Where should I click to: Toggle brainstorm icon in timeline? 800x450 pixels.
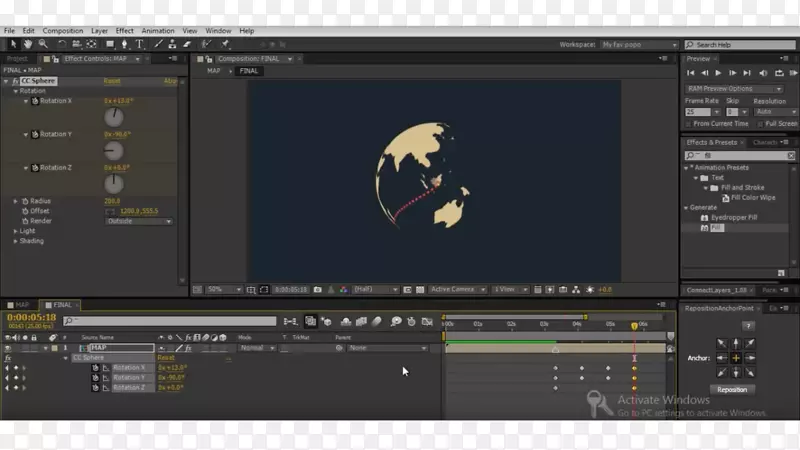pyautogui.click(x=396, y=321)
